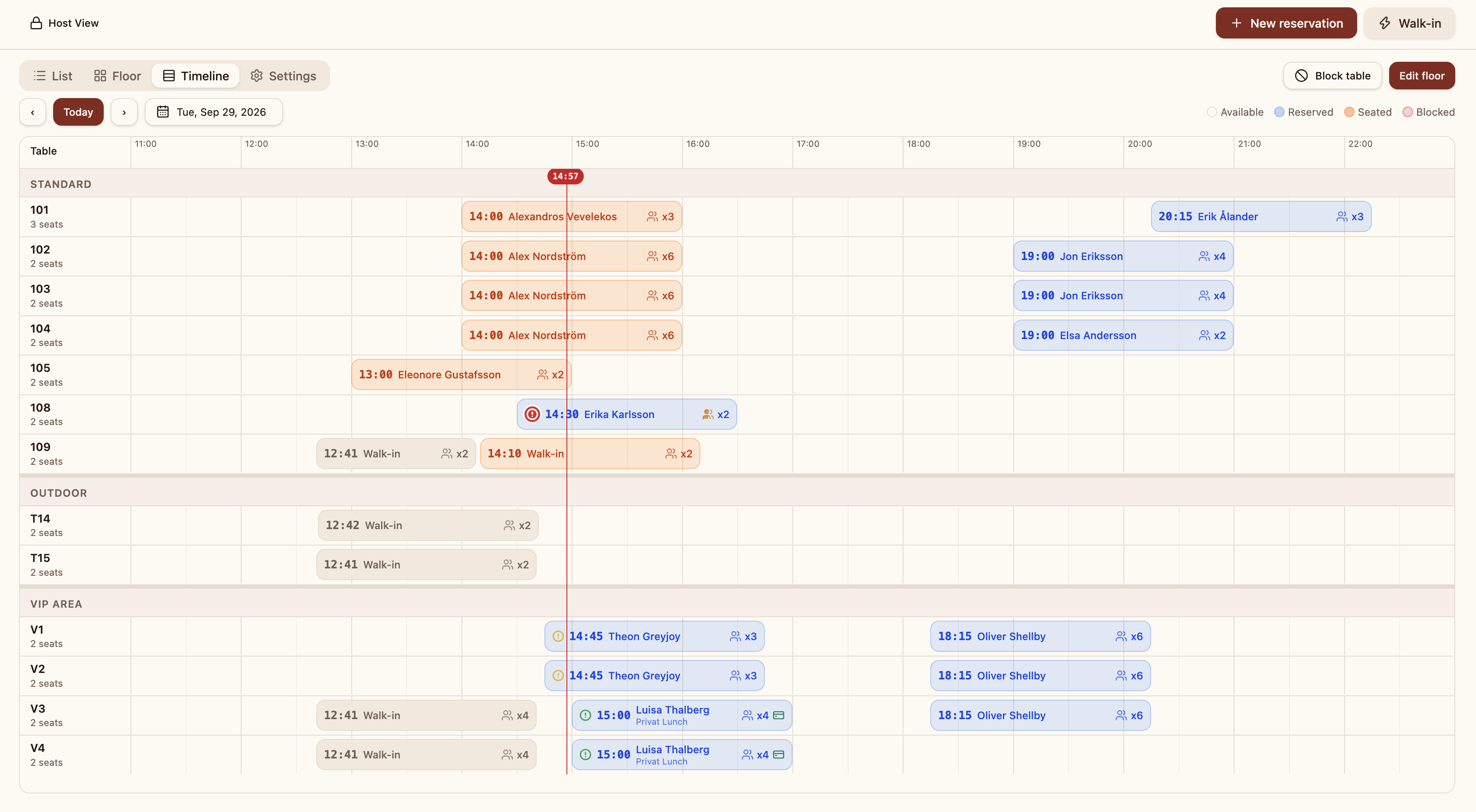This screenshot has width=1476, height=812.
Task: Click the 14:57 current time marker
Action: click(x=565, y=176)
